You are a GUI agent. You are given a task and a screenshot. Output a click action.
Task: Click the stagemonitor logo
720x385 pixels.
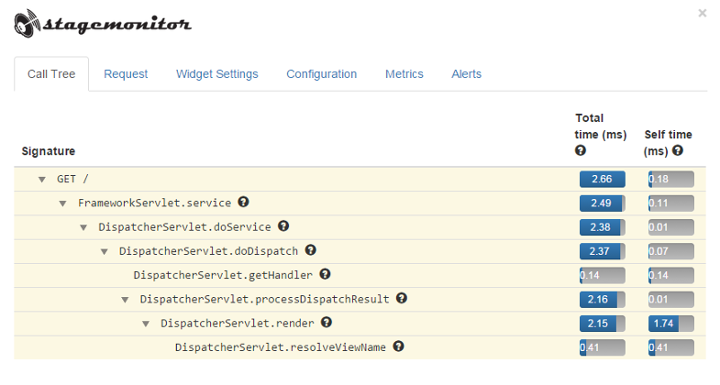102,23
